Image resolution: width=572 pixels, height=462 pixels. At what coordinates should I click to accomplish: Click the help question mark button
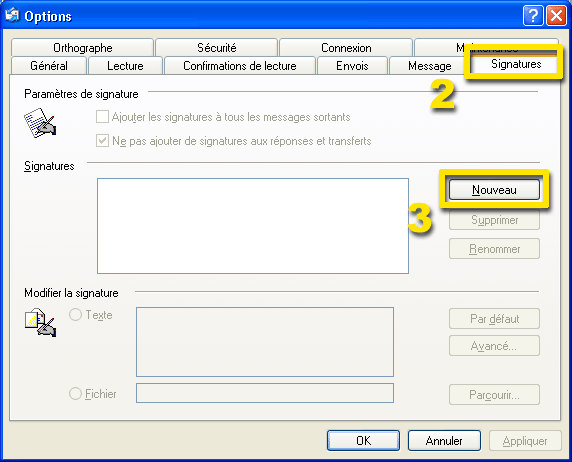[533, 16]
